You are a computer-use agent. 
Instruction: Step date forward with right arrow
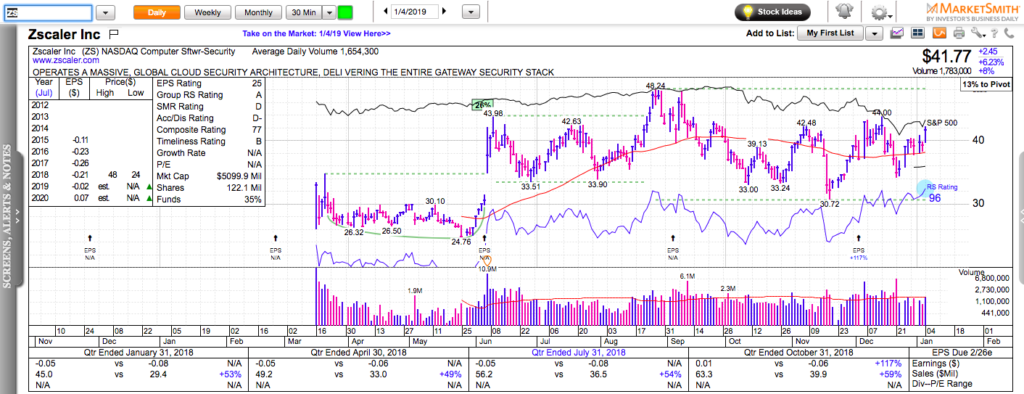[x=445, y=11]
